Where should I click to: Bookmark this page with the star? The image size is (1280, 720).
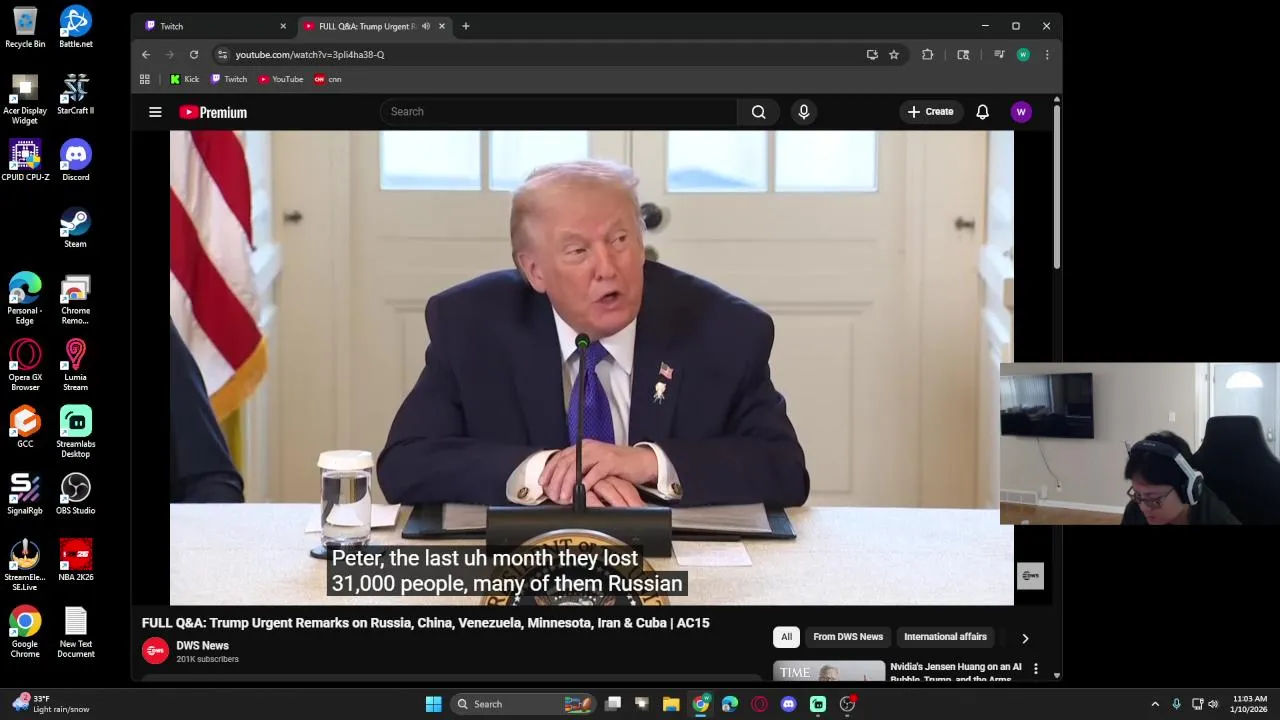tap(894, 54)
